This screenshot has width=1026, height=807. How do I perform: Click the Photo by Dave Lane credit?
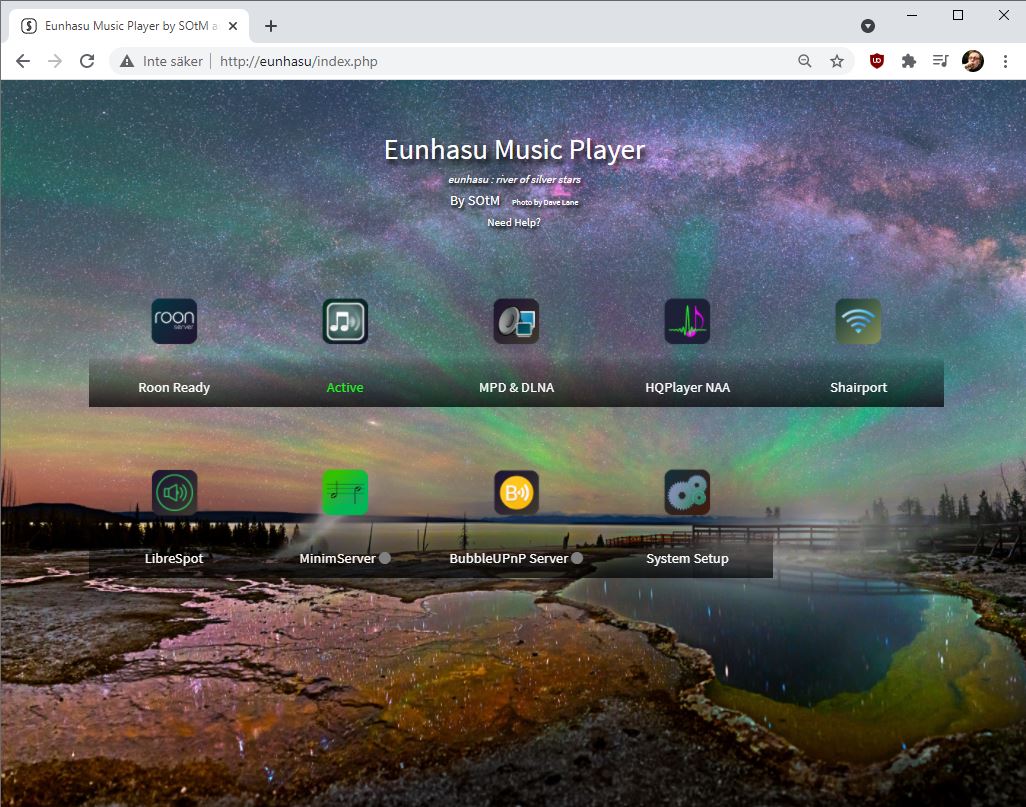(x=545, y=202)
